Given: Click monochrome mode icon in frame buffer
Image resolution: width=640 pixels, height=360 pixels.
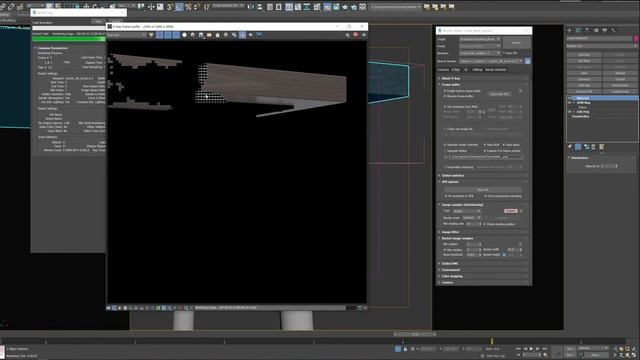Looking at the screenshot, I should click(x=193, y=35).
